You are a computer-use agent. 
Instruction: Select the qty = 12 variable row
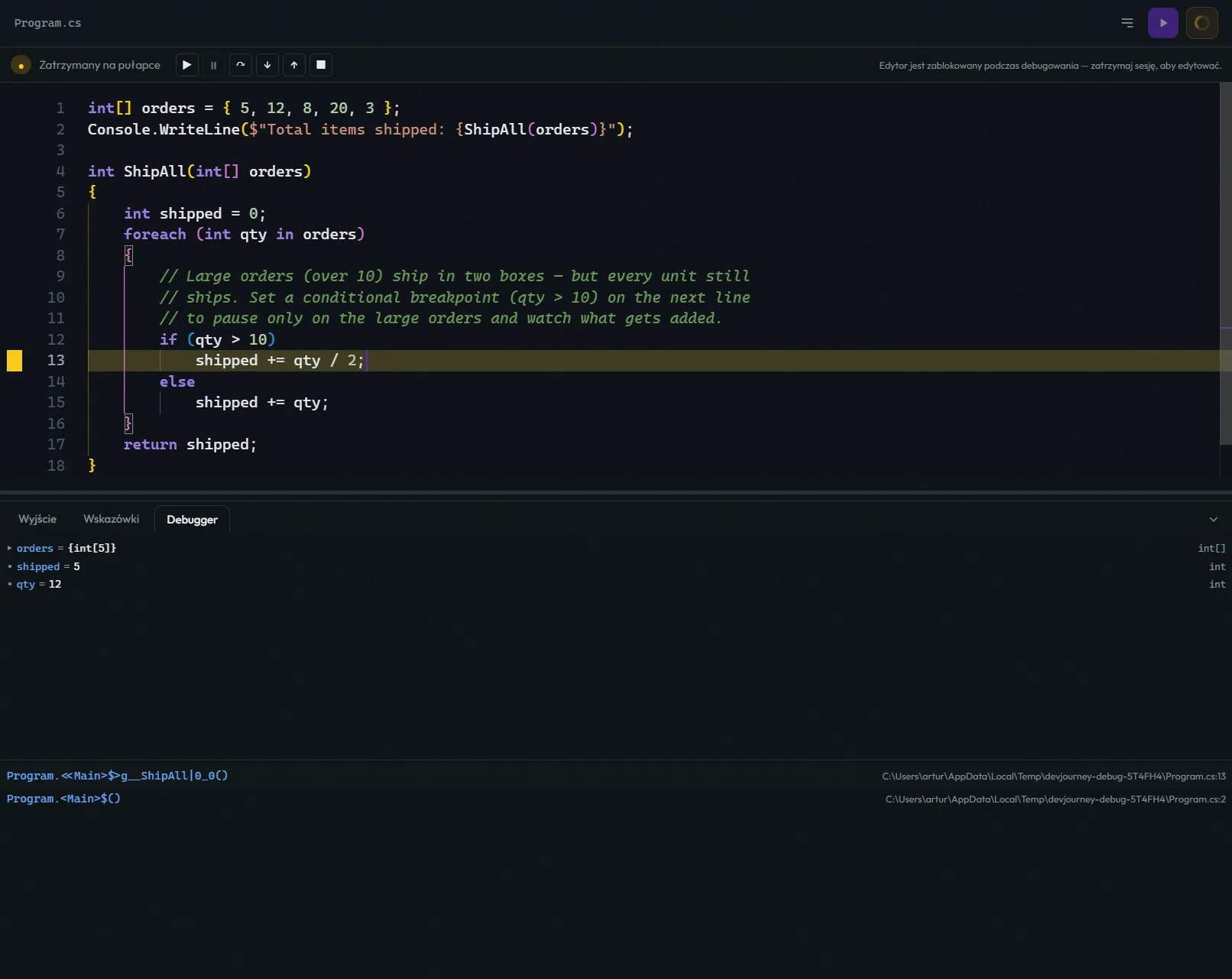(616, 584)
